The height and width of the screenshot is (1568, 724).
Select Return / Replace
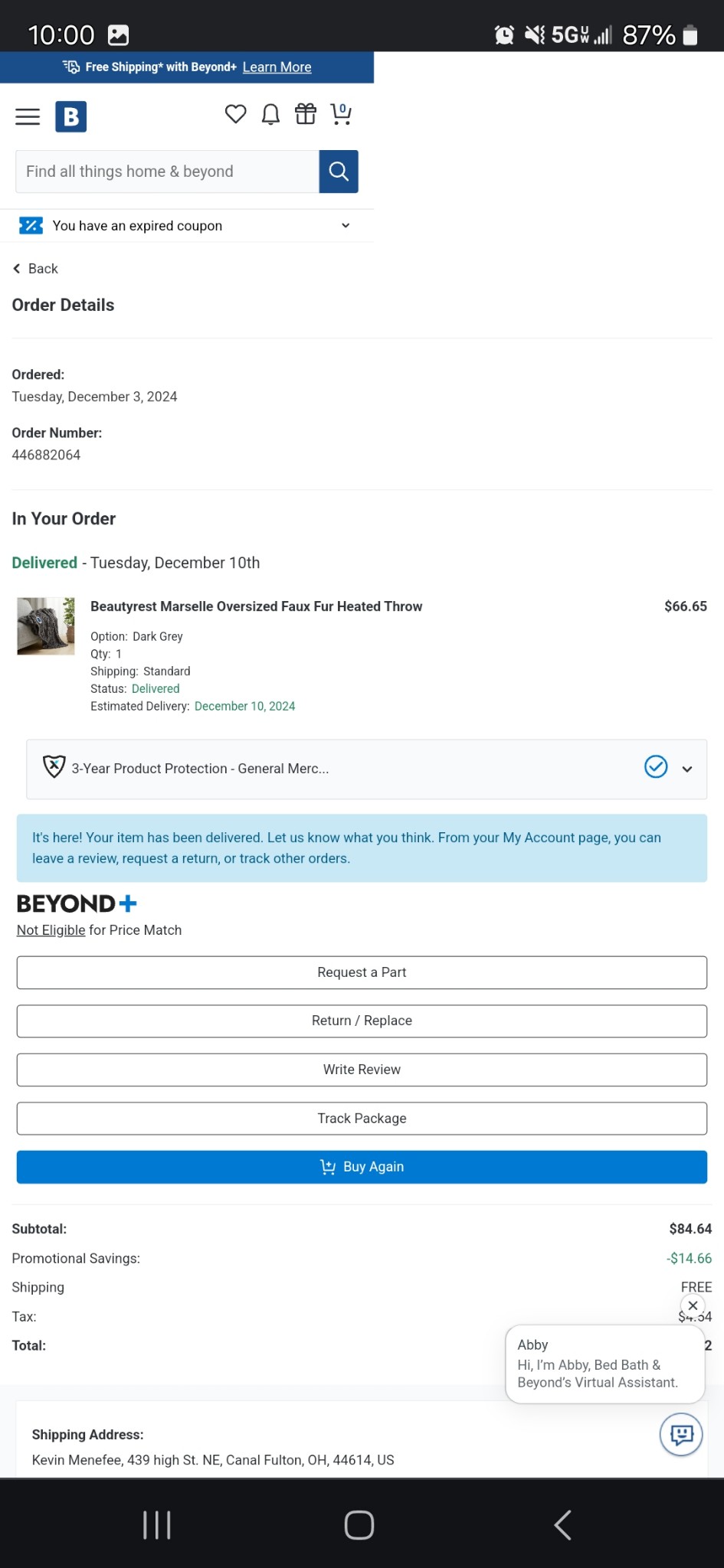click(x=362, y=1021)
